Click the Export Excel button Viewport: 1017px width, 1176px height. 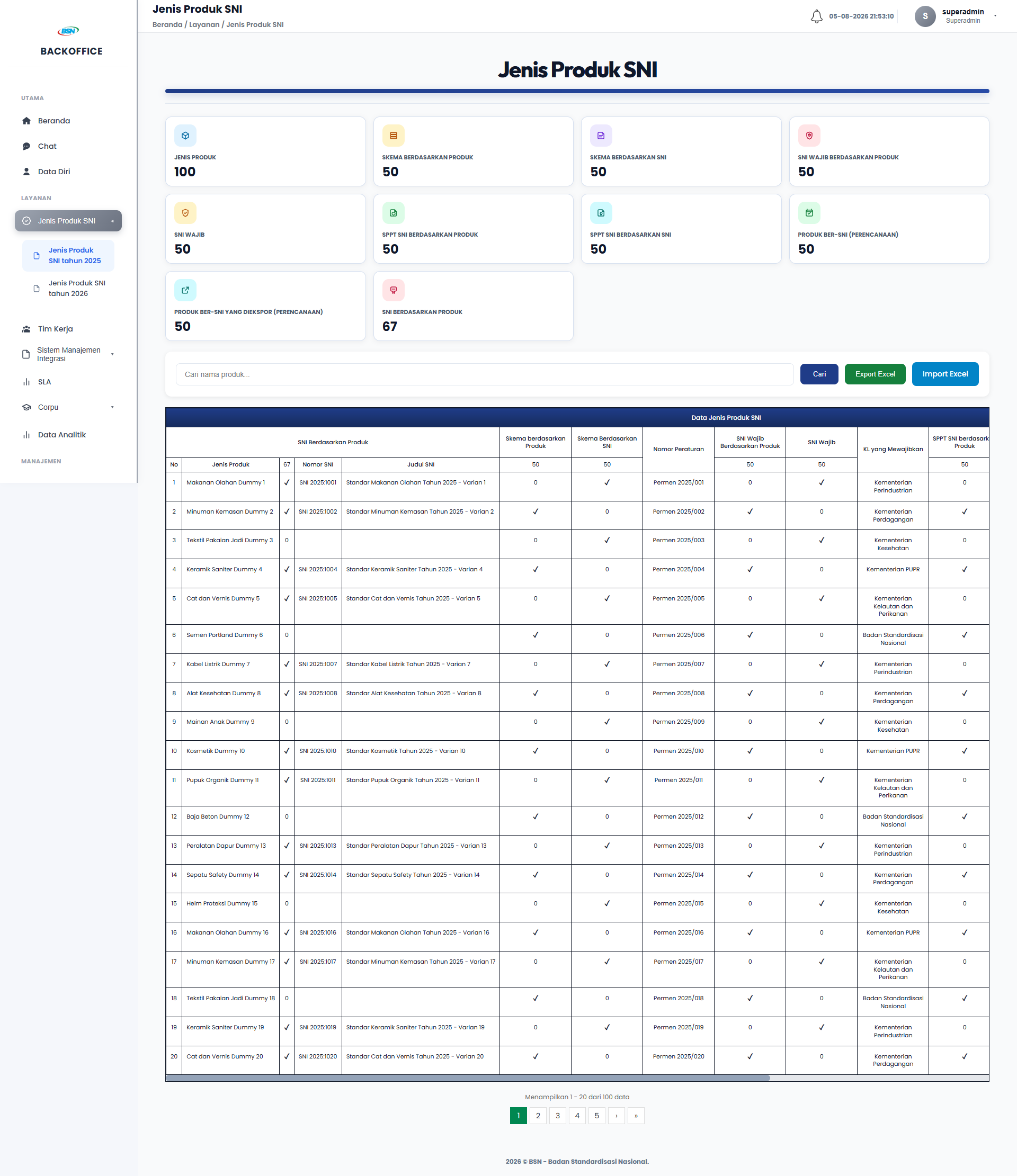click(875, 374)
